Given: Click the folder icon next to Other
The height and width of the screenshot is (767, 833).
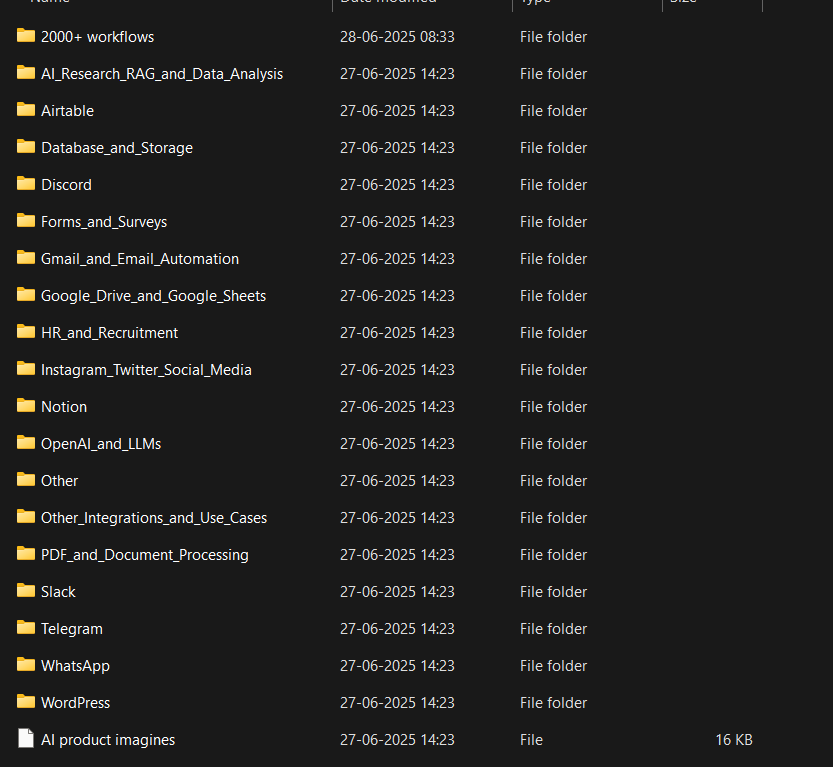Looking at the screenshot, I should [x=26, y=480].
